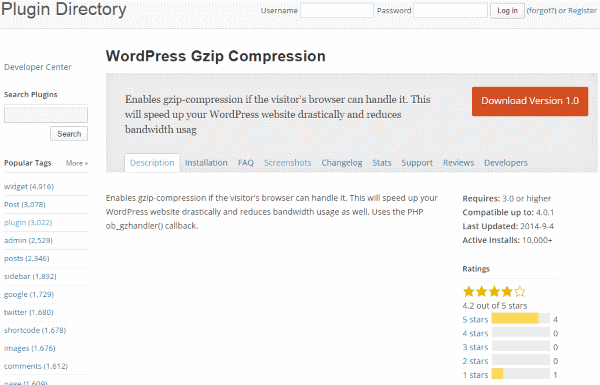
Task: Switch to the Reviews tab
Action: pos(458,163)
